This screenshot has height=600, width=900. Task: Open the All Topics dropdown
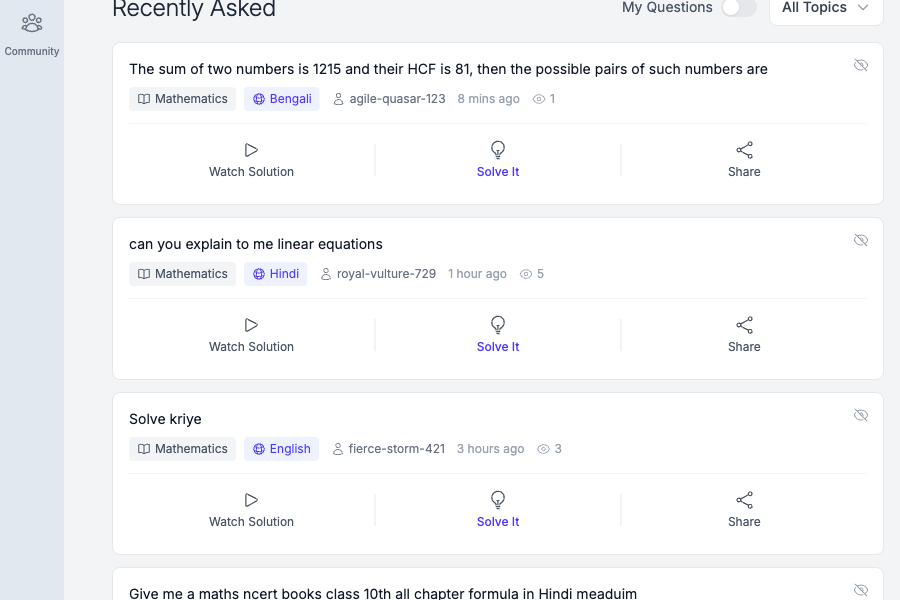coord(825,8)
